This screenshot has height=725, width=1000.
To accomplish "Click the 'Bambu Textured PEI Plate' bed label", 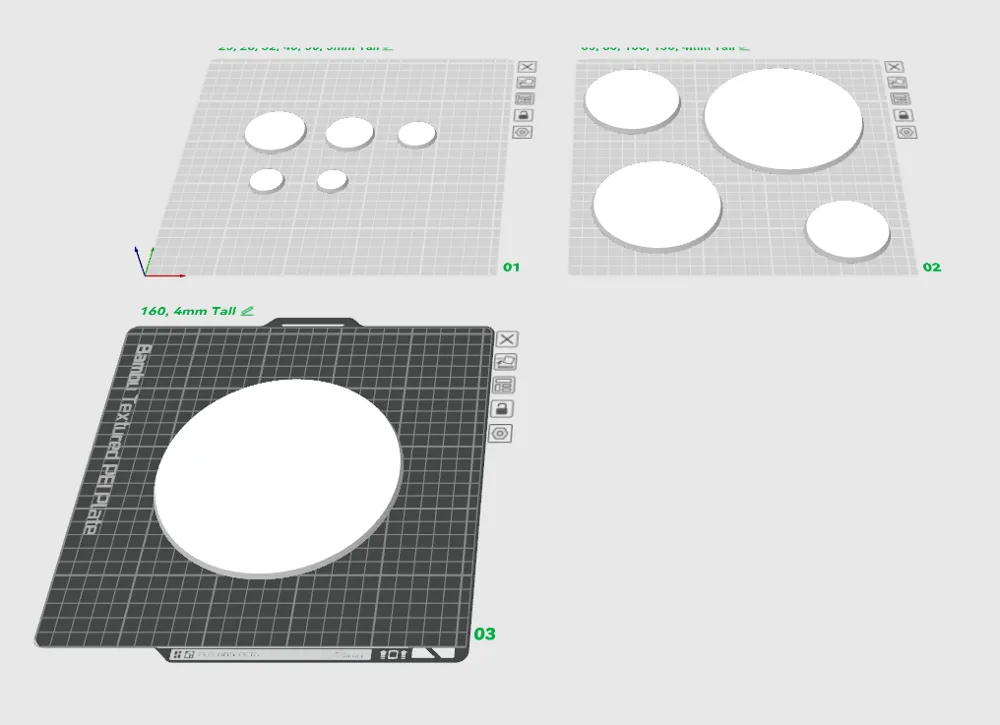I will [115, 440].
